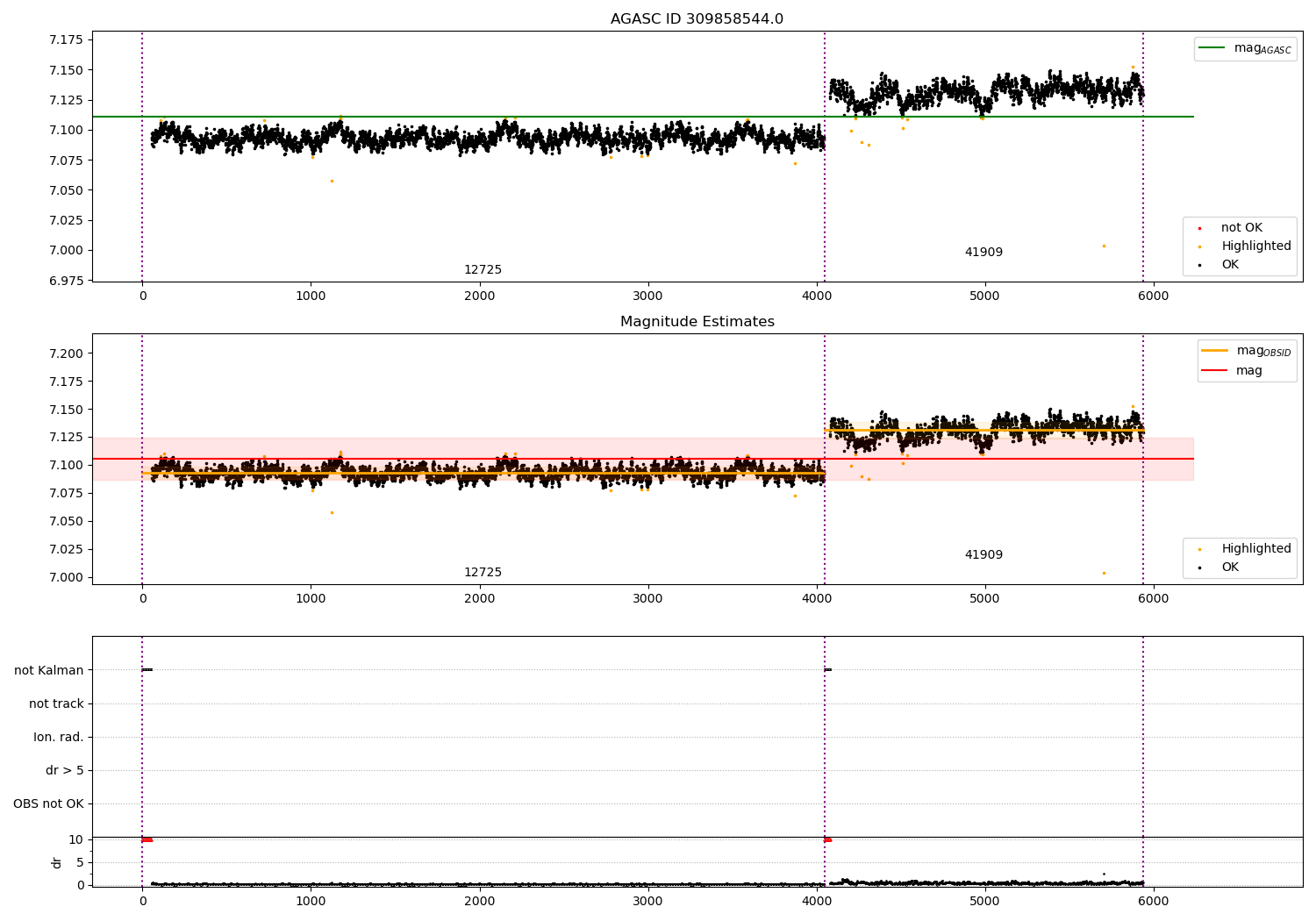Click the red 'mag' legend label
This screenshot has width=1316, height=921.
(x=1249, y=371)
